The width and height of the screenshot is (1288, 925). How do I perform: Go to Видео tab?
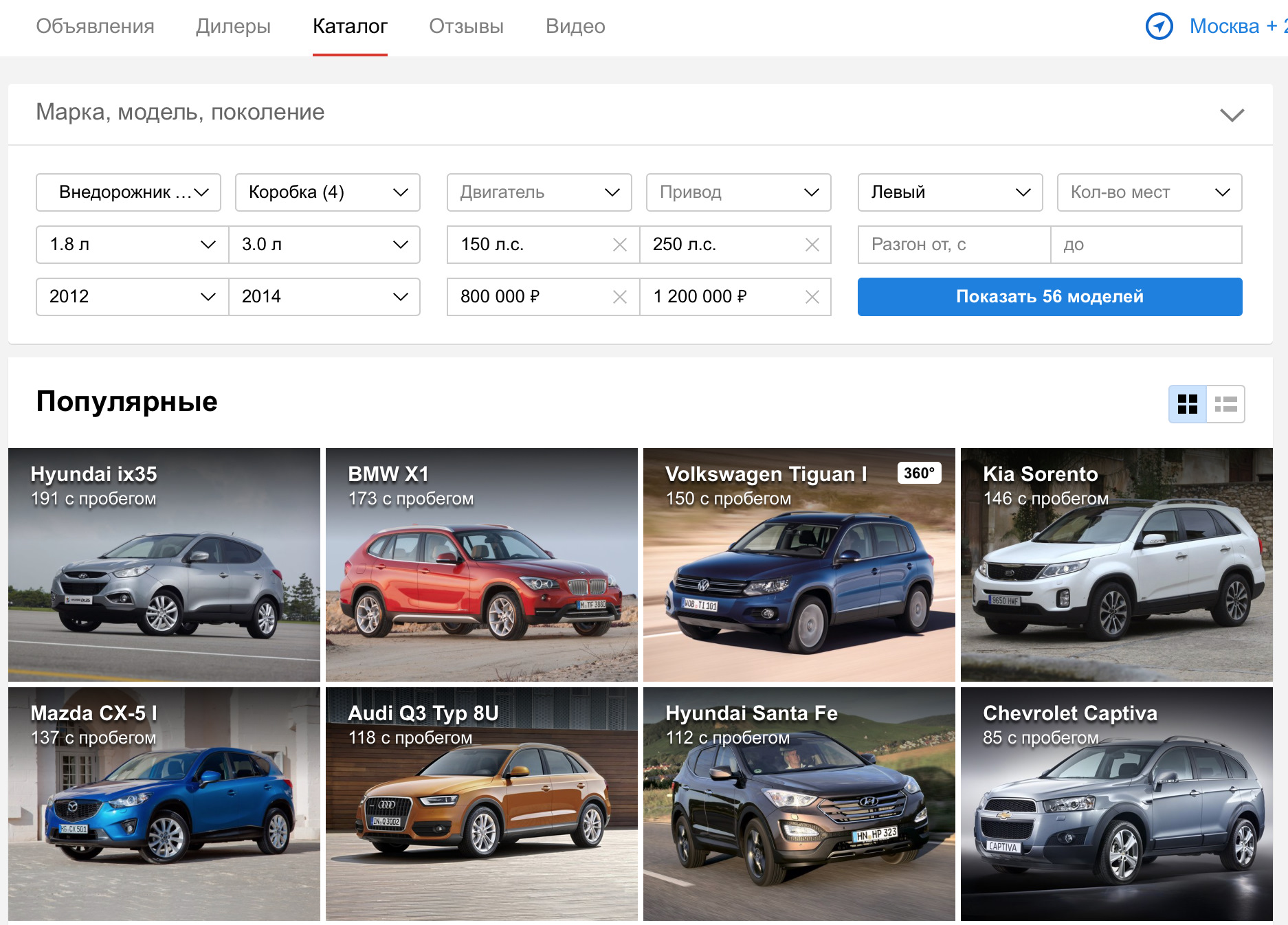tap(575, 26)
